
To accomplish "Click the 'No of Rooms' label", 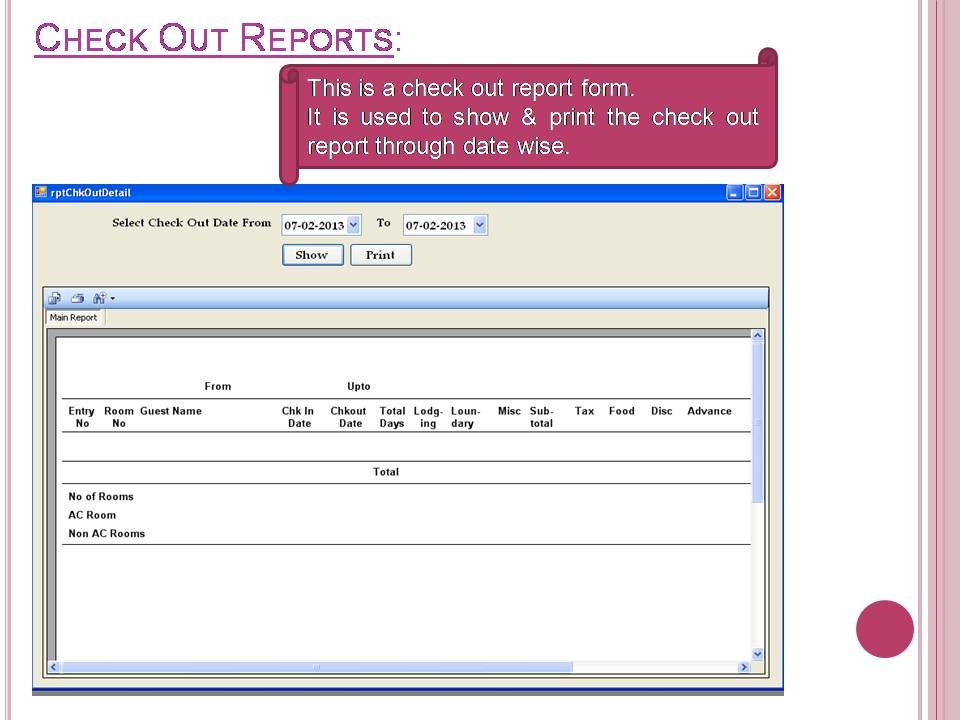I will tap(101, 497).
